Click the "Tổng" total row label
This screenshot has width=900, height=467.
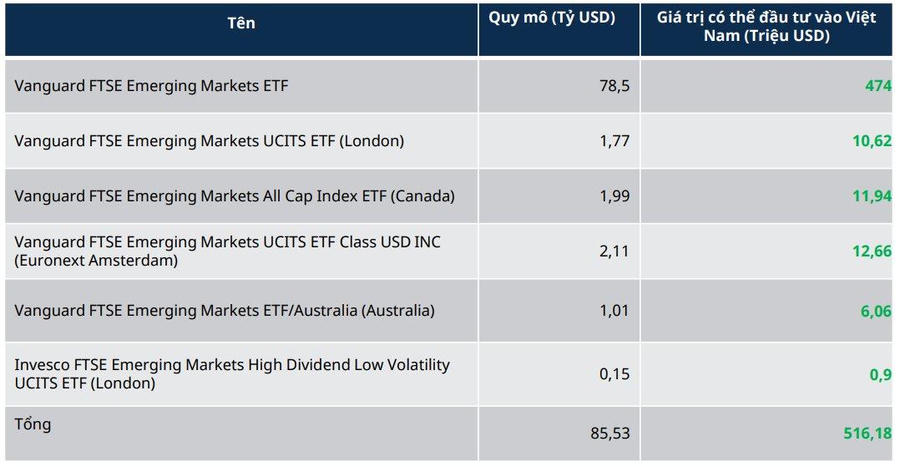pos(33,424)
